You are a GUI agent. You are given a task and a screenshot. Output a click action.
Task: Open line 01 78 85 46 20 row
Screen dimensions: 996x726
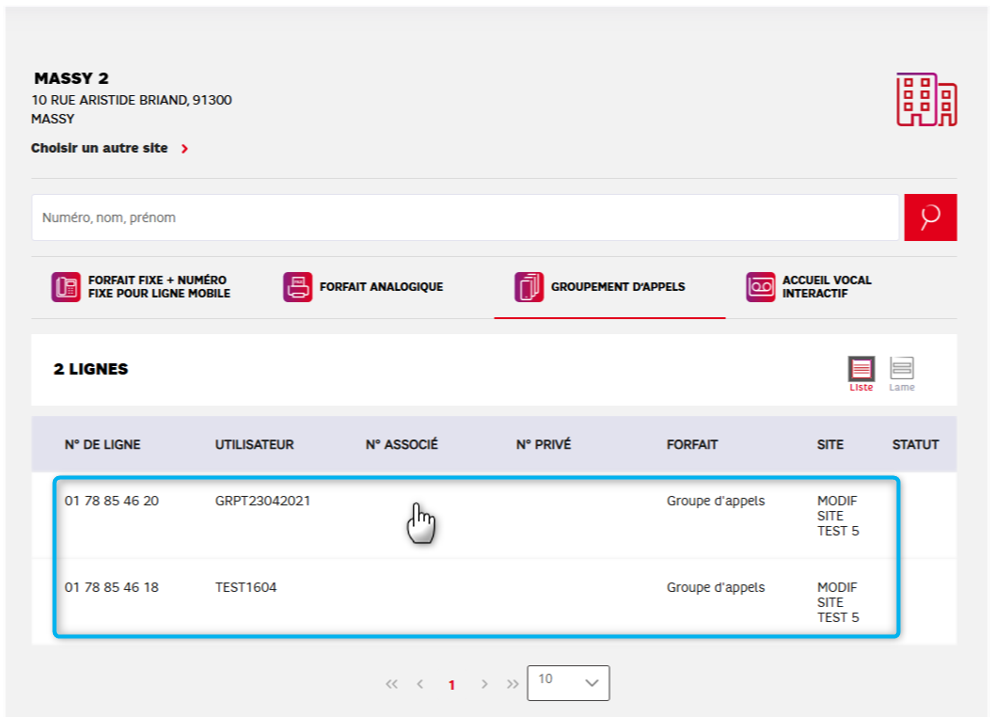click(111, 501)
